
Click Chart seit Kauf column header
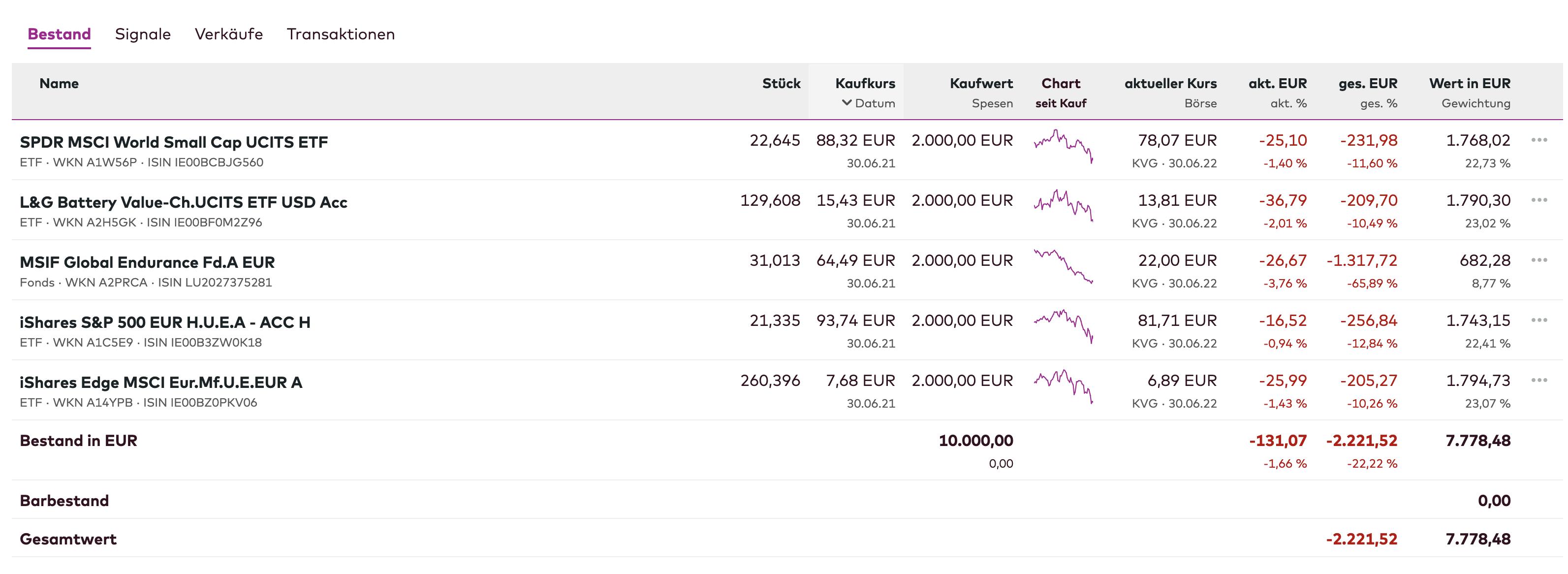click(x=1061, y=83)
